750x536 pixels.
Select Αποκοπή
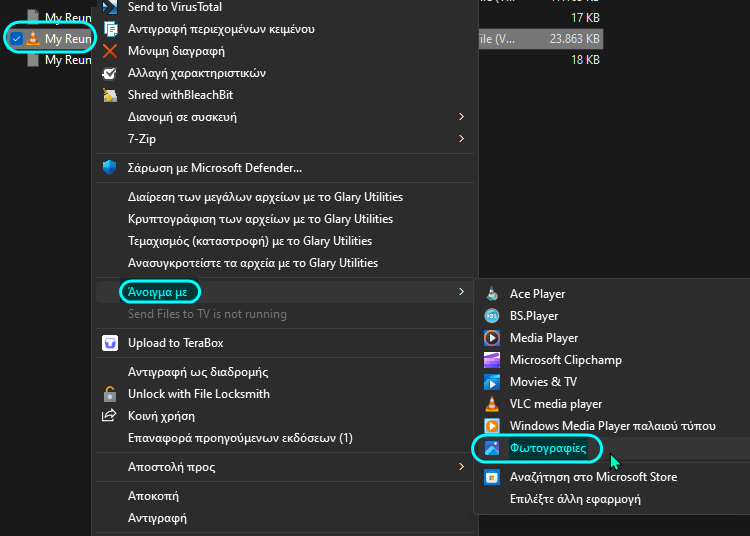click(285, 496)
